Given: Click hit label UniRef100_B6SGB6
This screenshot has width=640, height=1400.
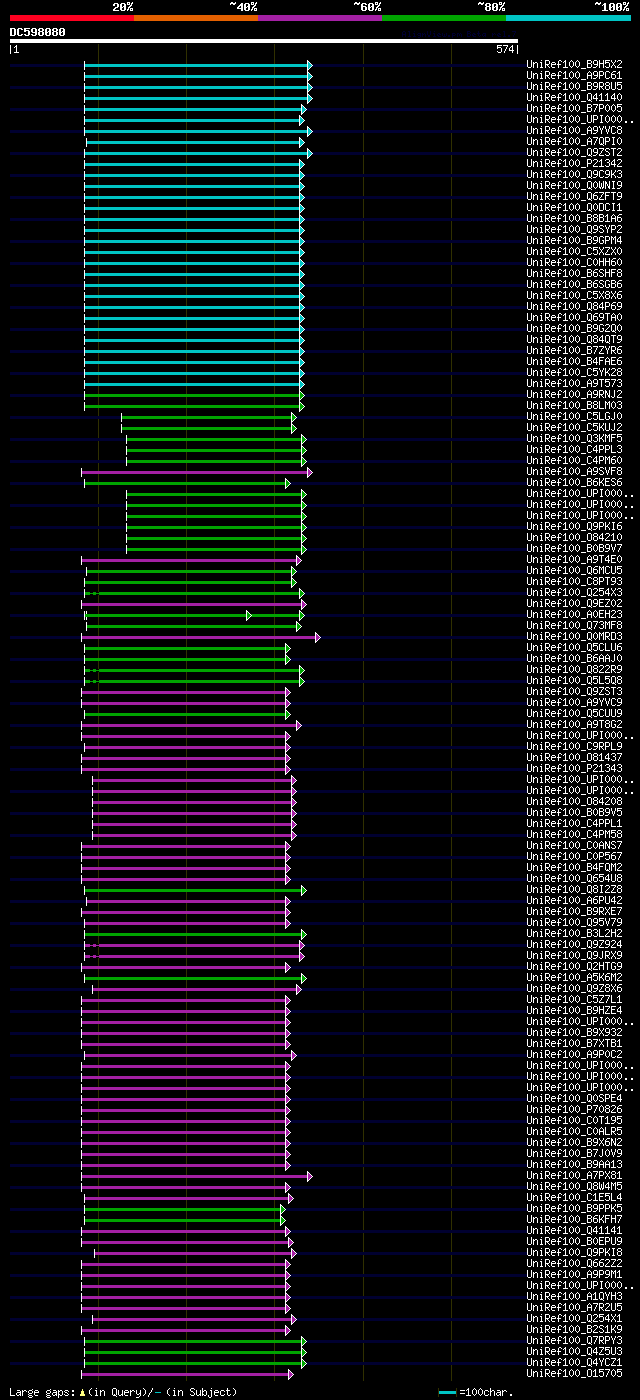Looking at the screenshot, I should pyautogui.click(x=574, y=285).
